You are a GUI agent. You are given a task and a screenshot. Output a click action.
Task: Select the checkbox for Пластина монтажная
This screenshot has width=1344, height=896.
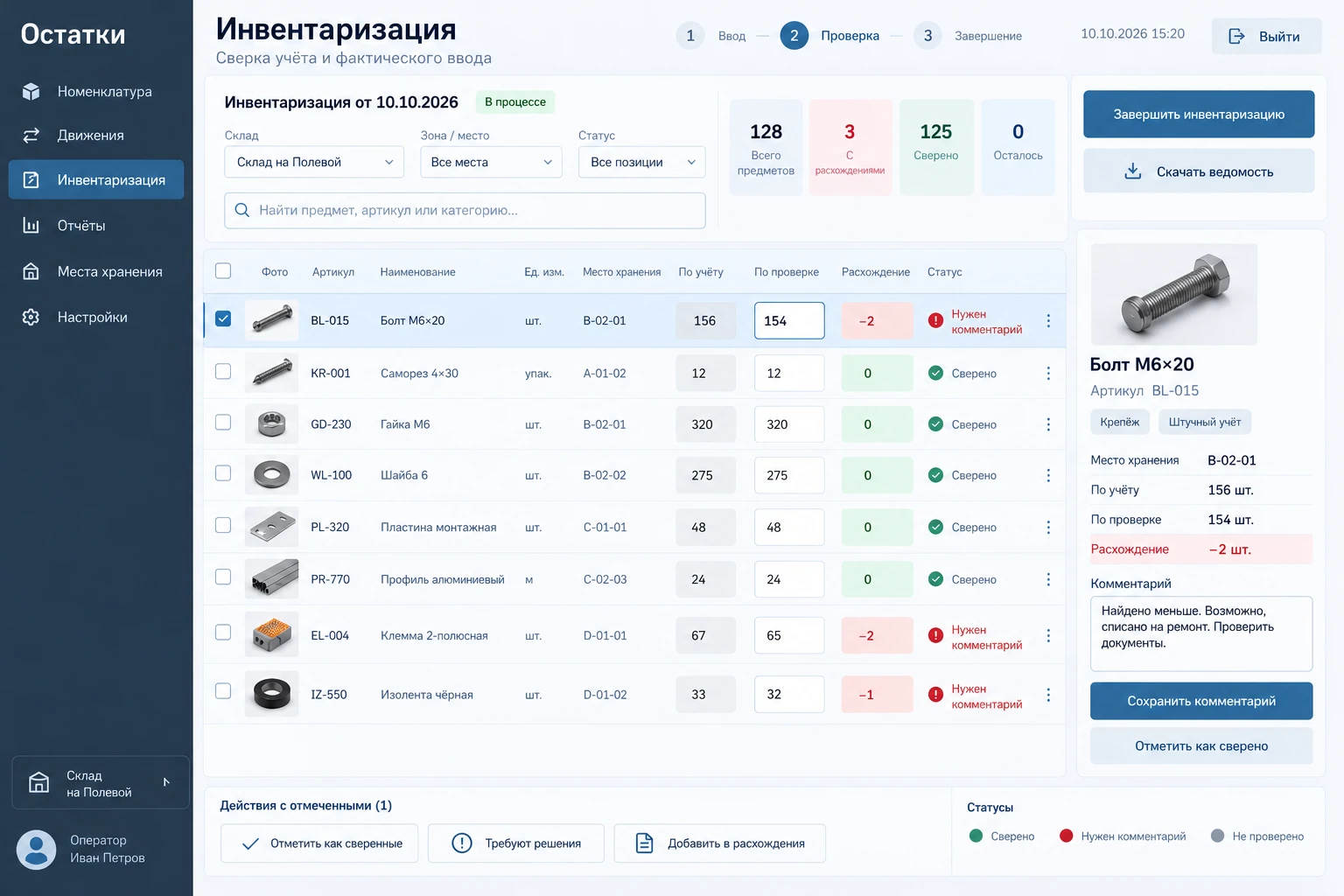pos(223,525)
